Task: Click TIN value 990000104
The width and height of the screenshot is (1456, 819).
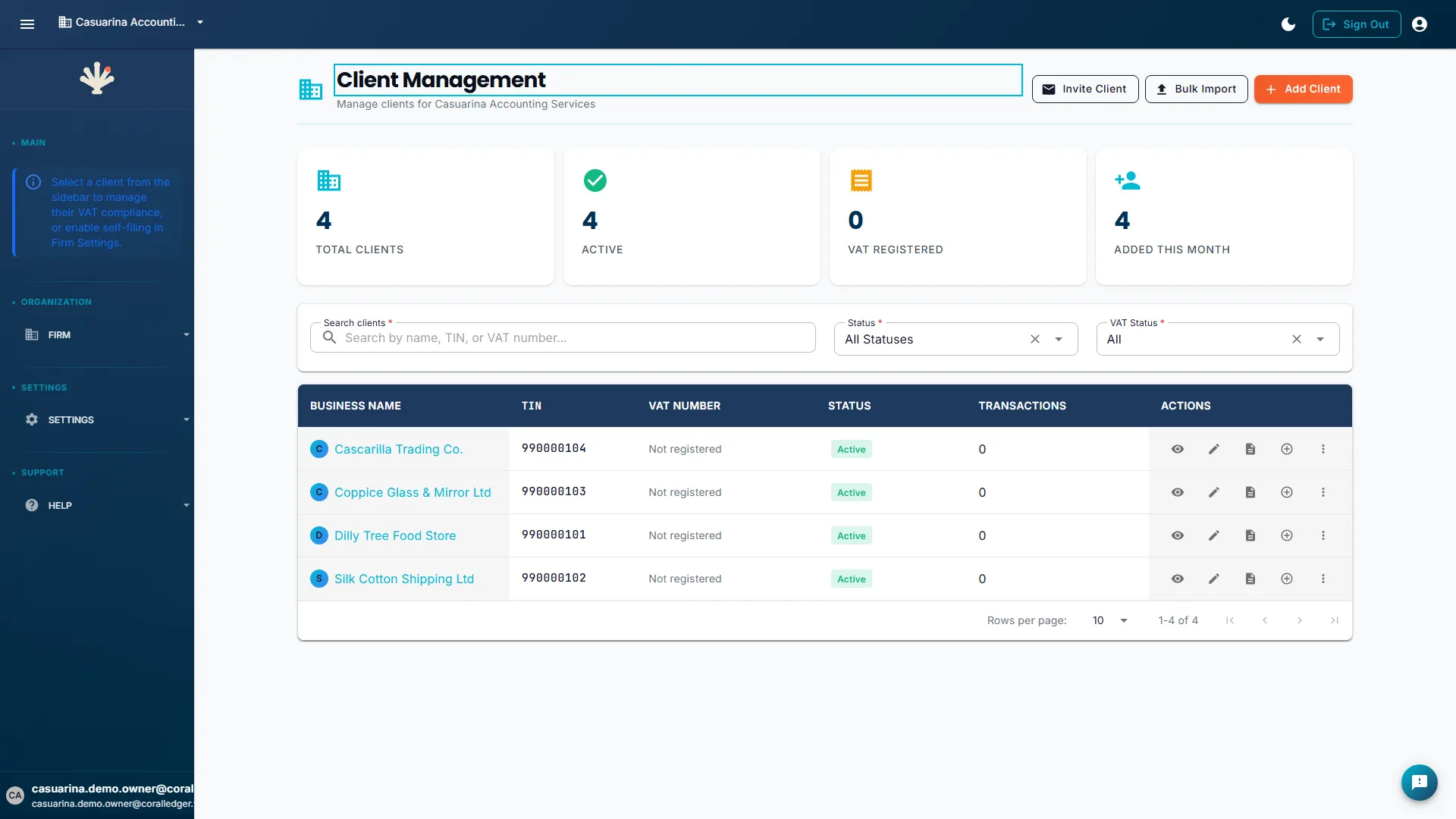Action: 554,448
